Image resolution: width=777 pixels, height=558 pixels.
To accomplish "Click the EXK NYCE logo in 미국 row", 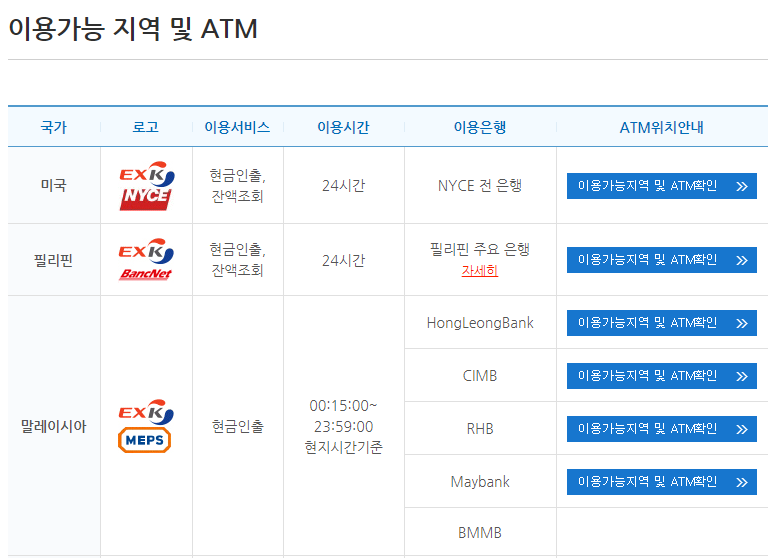I will (x=147, y=185).
